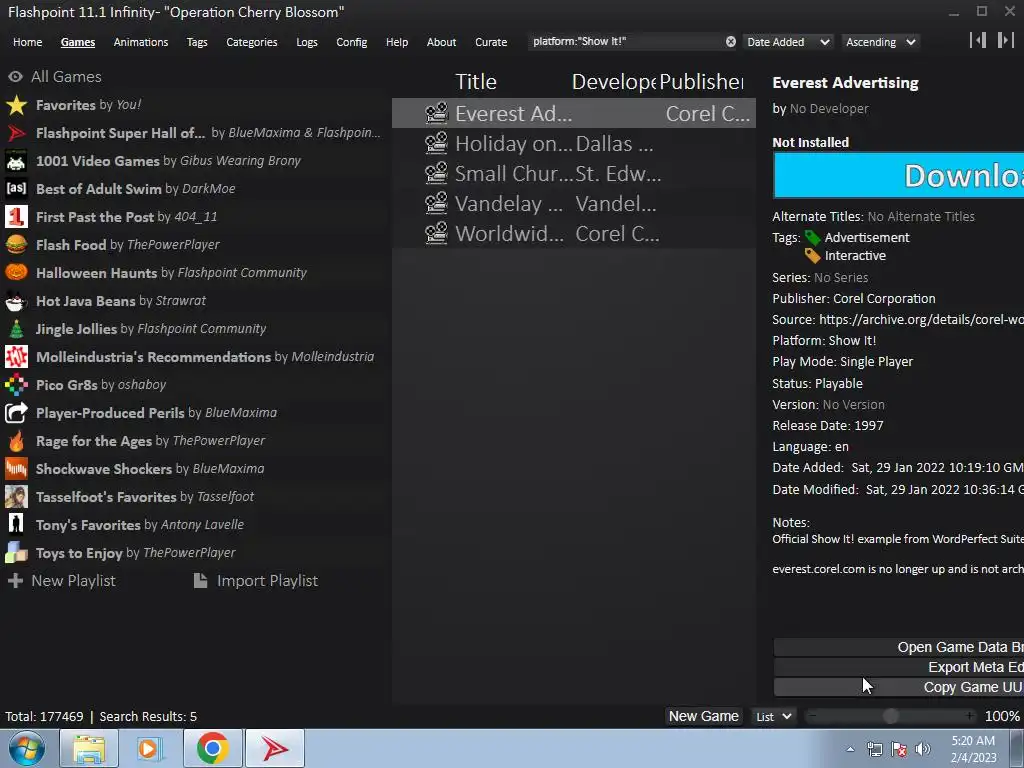Screen dimensions: 1024x768
Task: Open the First Past the Post icon
Action: [16, 217]
